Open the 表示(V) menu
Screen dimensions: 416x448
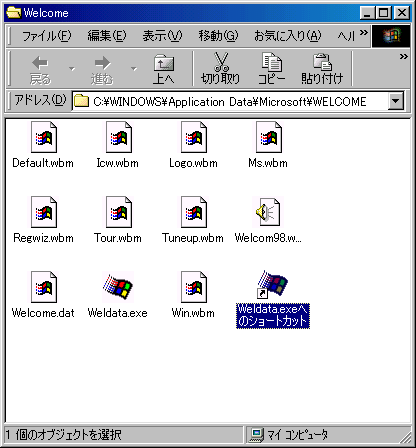[x=162, y=35]
